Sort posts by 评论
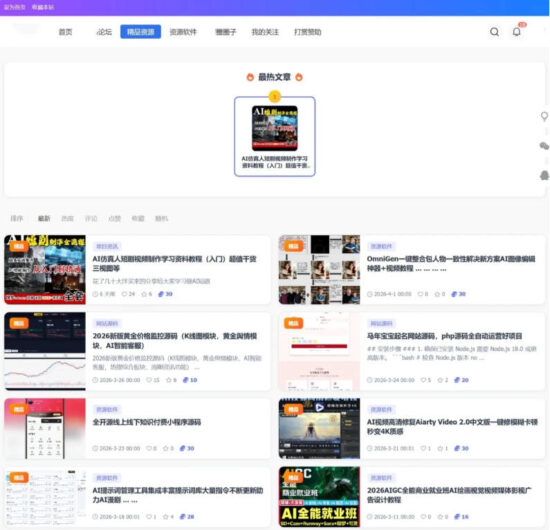This screenshot has height=530, width=550. 91,219
